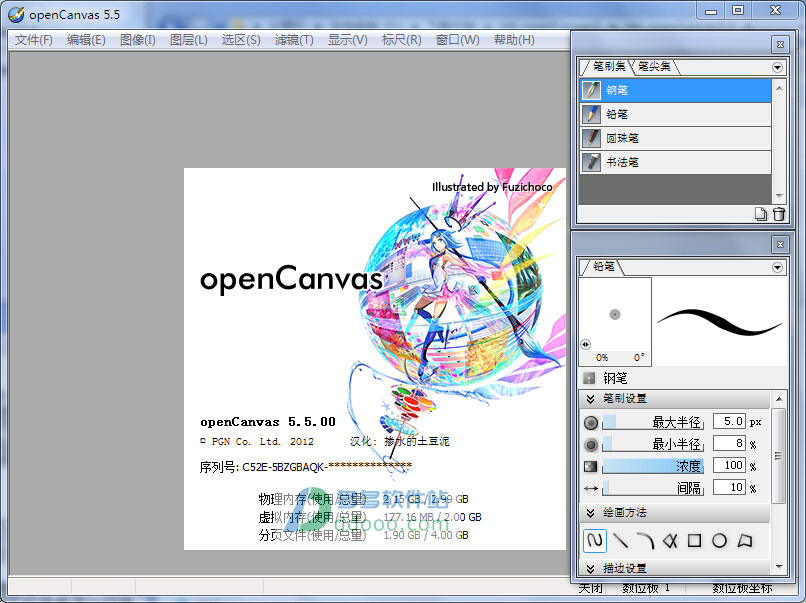Click the 铅笔 tab in settings panel
Image resolution: width=806 pixels, height=603 pixels.
pos(603,266)
